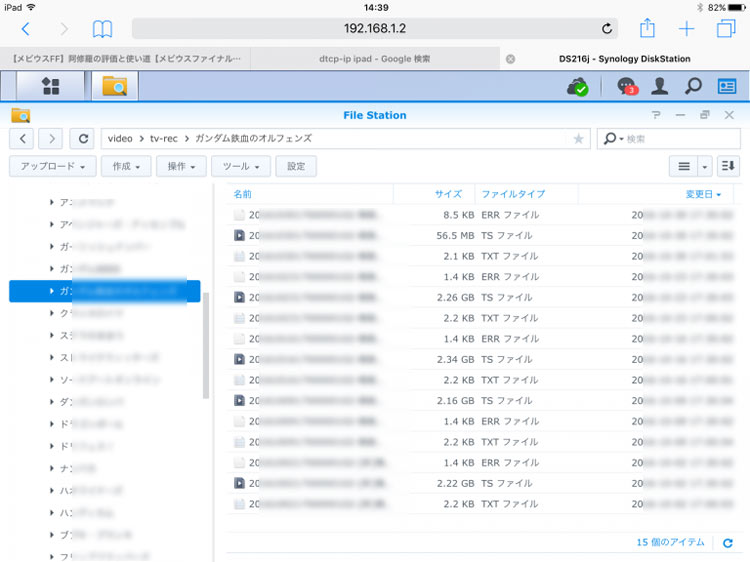Open the Synology main menu icon

coord(50,86)
